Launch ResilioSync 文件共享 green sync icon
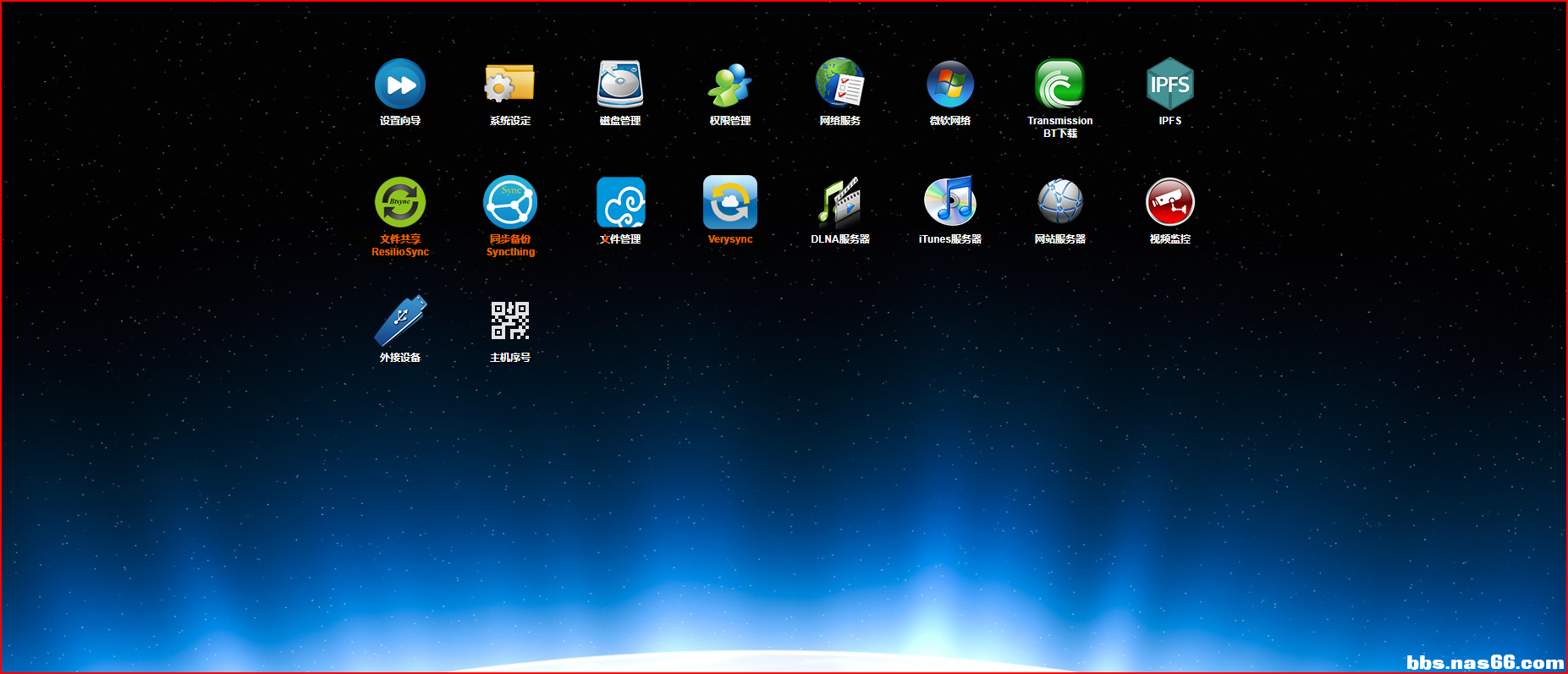 tap(400, 202)
